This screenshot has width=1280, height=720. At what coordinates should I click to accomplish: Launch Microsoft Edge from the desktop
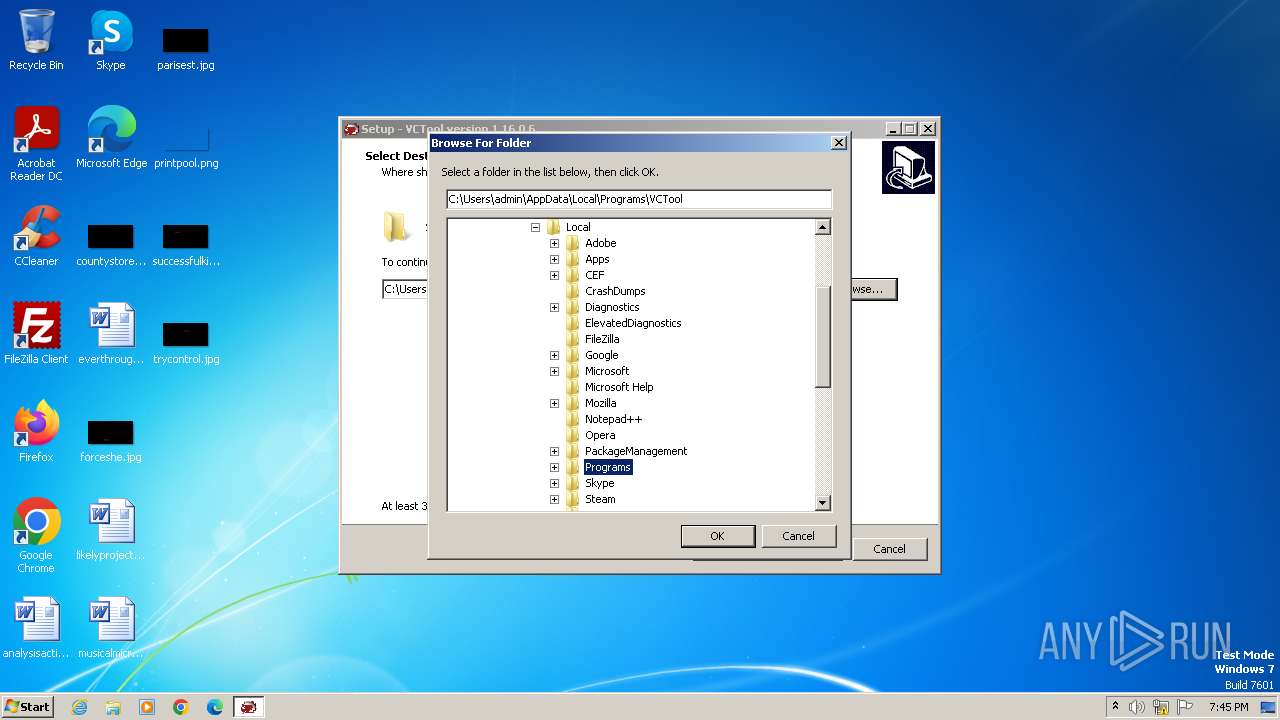[111, 138]
